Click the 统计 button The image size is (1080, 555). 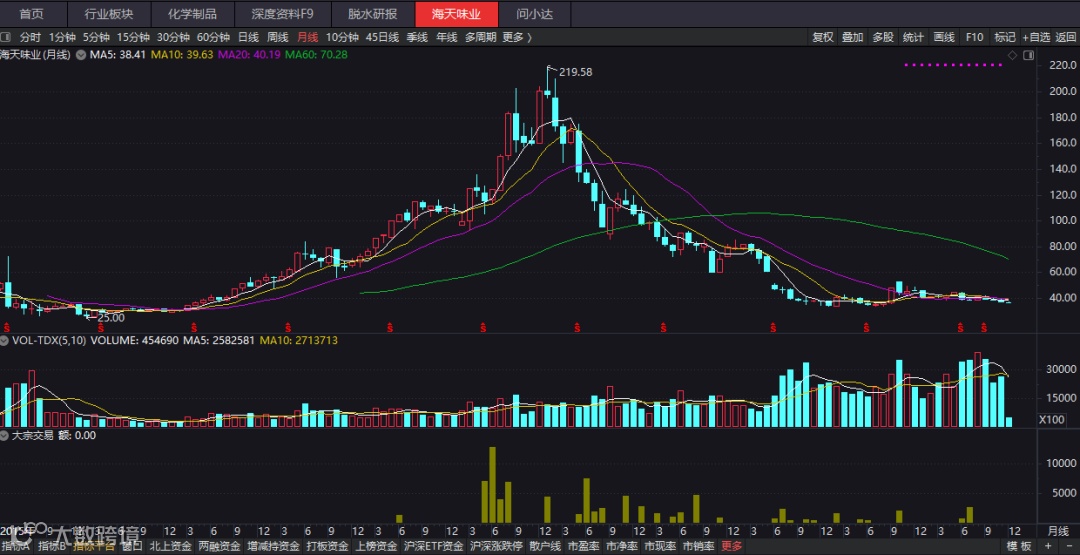tap(913, 37)
